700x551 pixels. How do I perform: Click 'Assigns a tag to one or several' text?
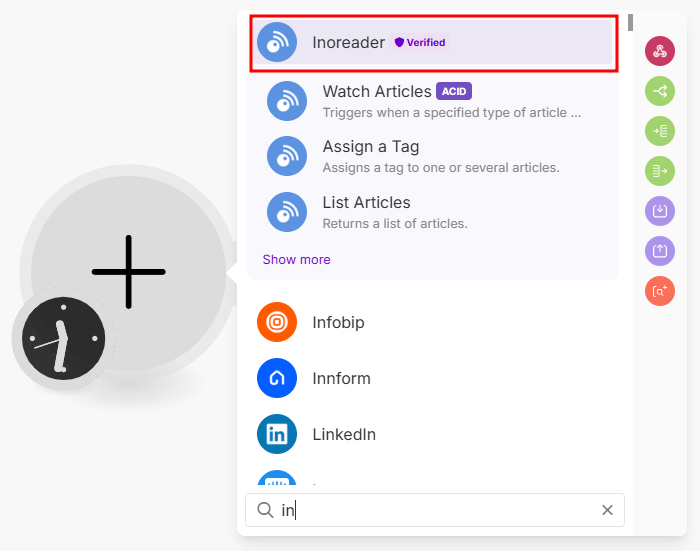[441, 167]
